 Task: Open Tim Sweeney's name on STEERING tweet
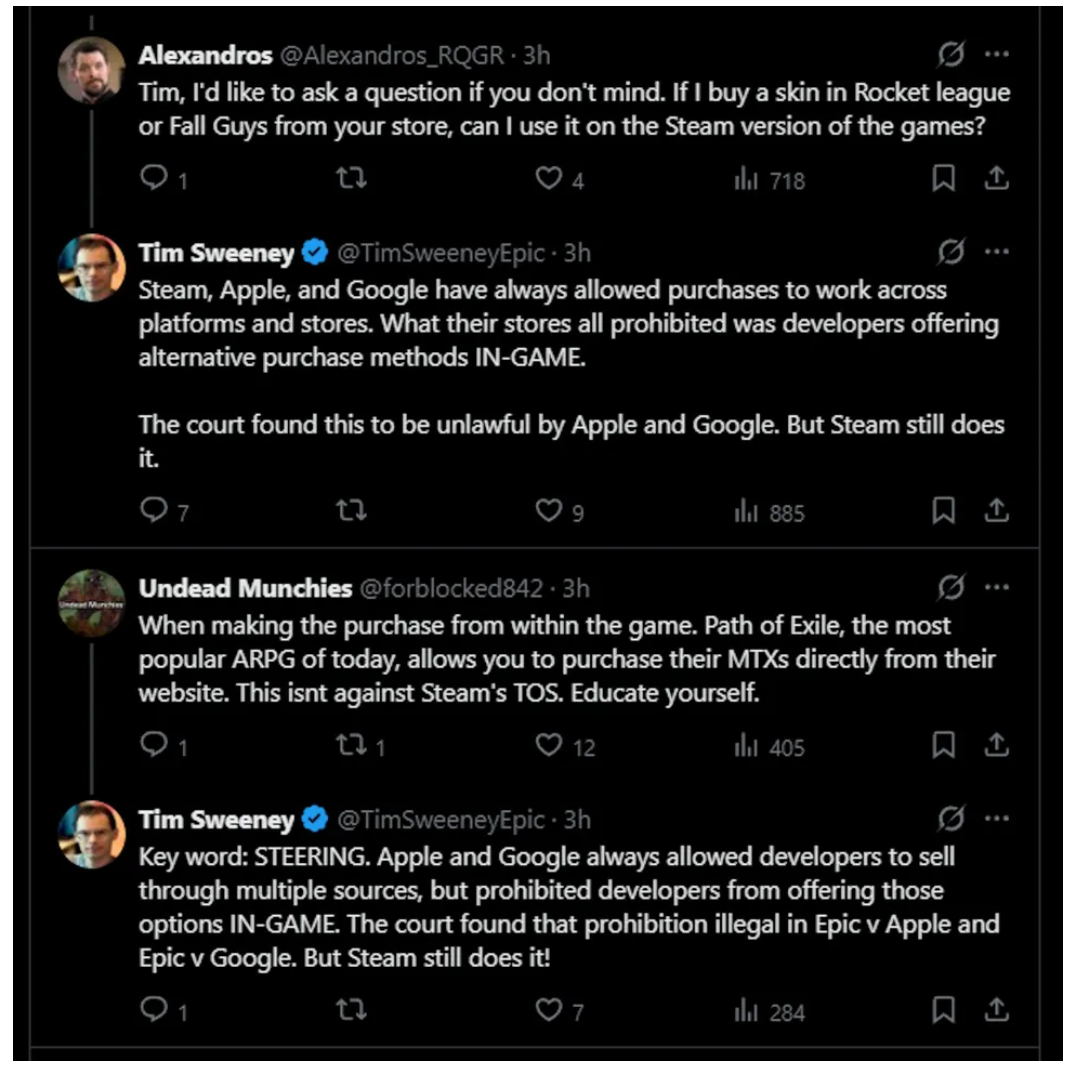[217, 820]
